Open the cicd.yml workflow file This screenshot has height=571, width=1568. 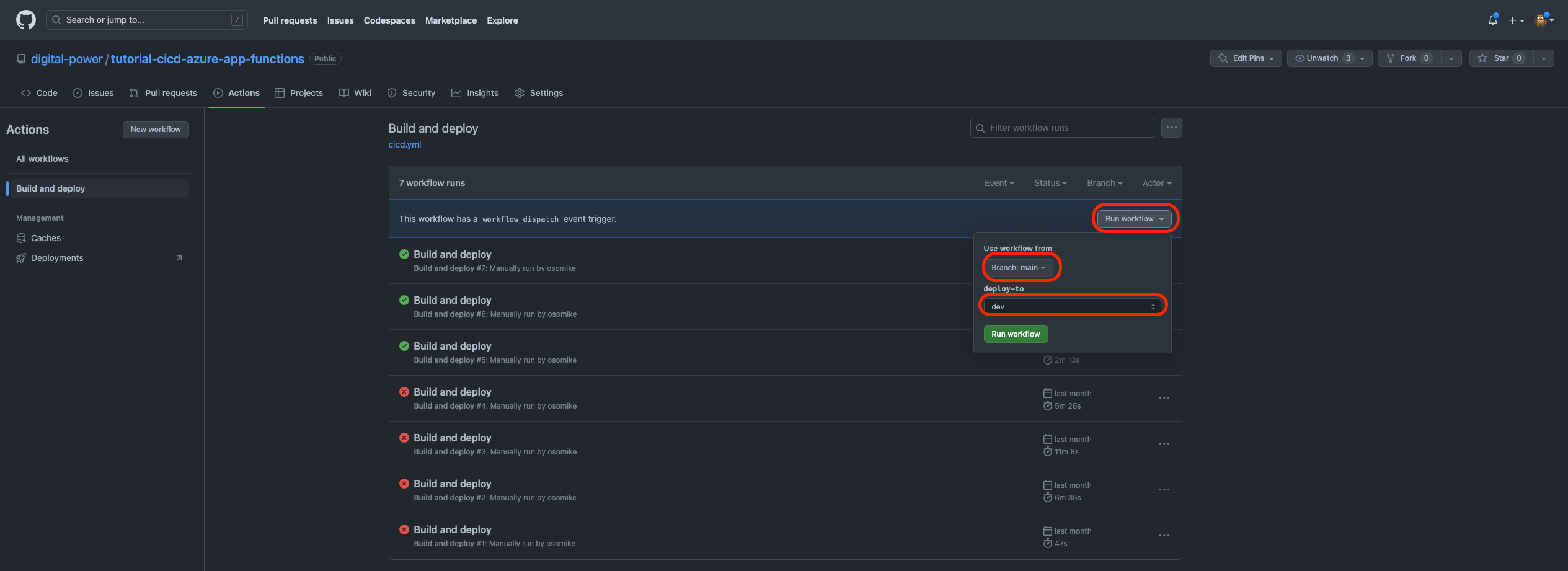[x=404, y=144]
